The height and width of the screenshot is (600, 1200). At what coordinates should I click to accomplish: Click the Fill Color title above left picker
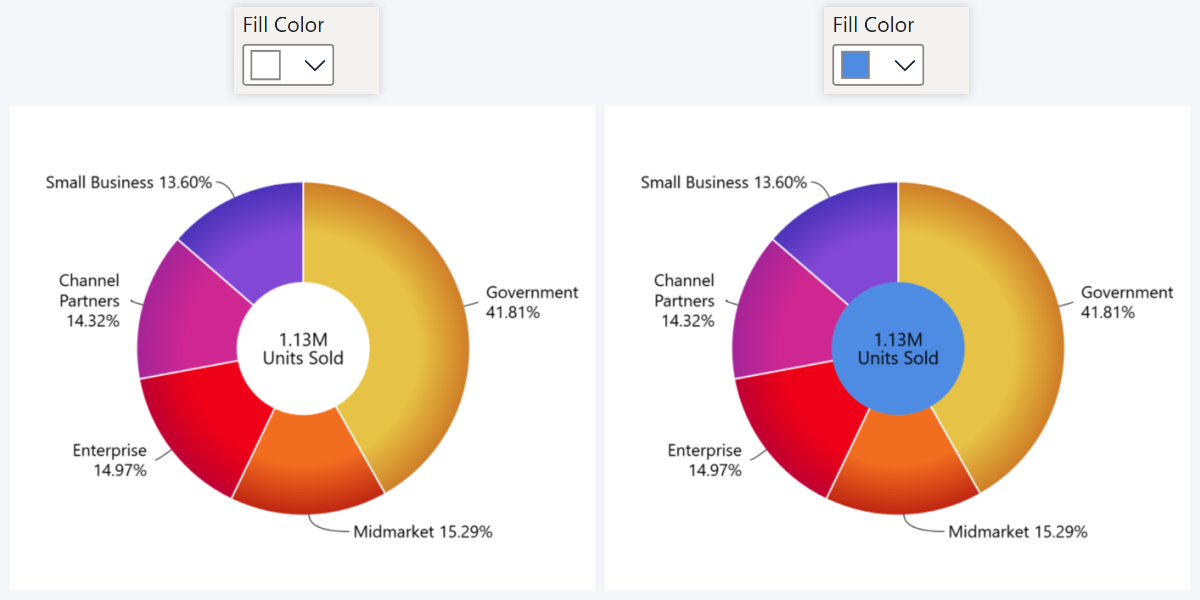pyautogui.click(x=283, y=24)
